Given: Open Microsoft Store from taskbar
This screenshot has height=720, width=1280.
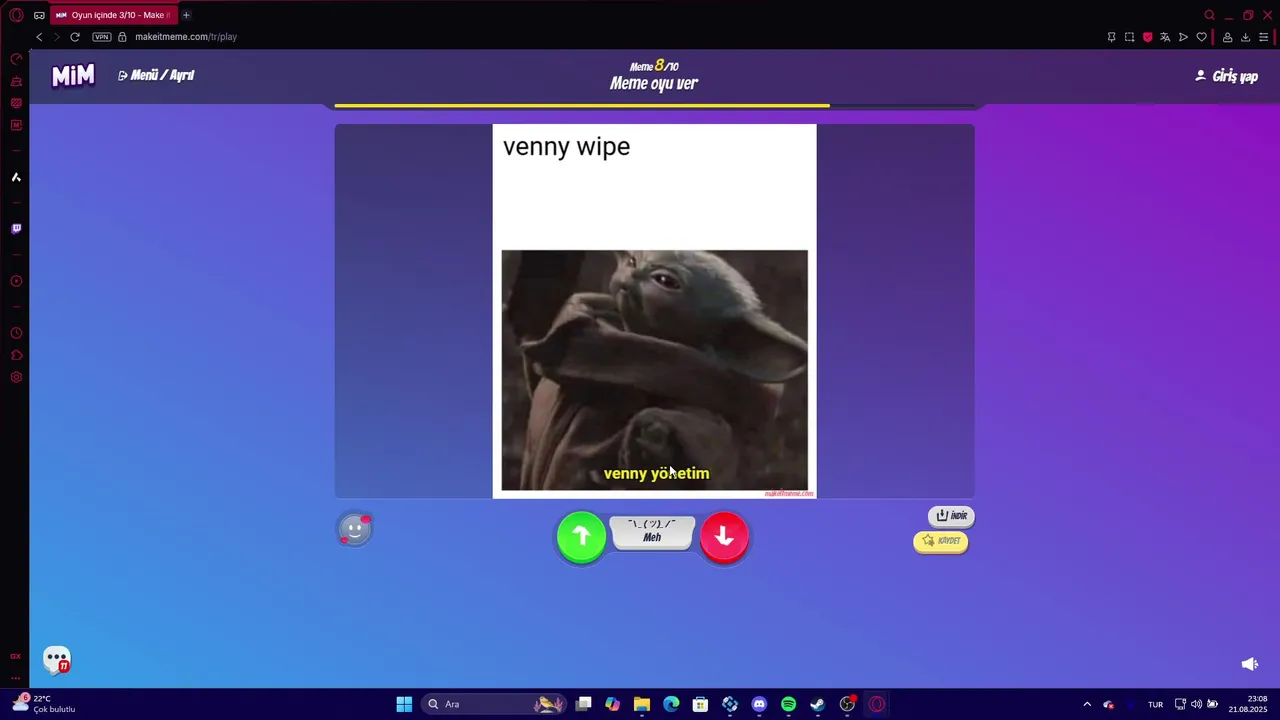Looking at the screenshot, I should (700, 704).
